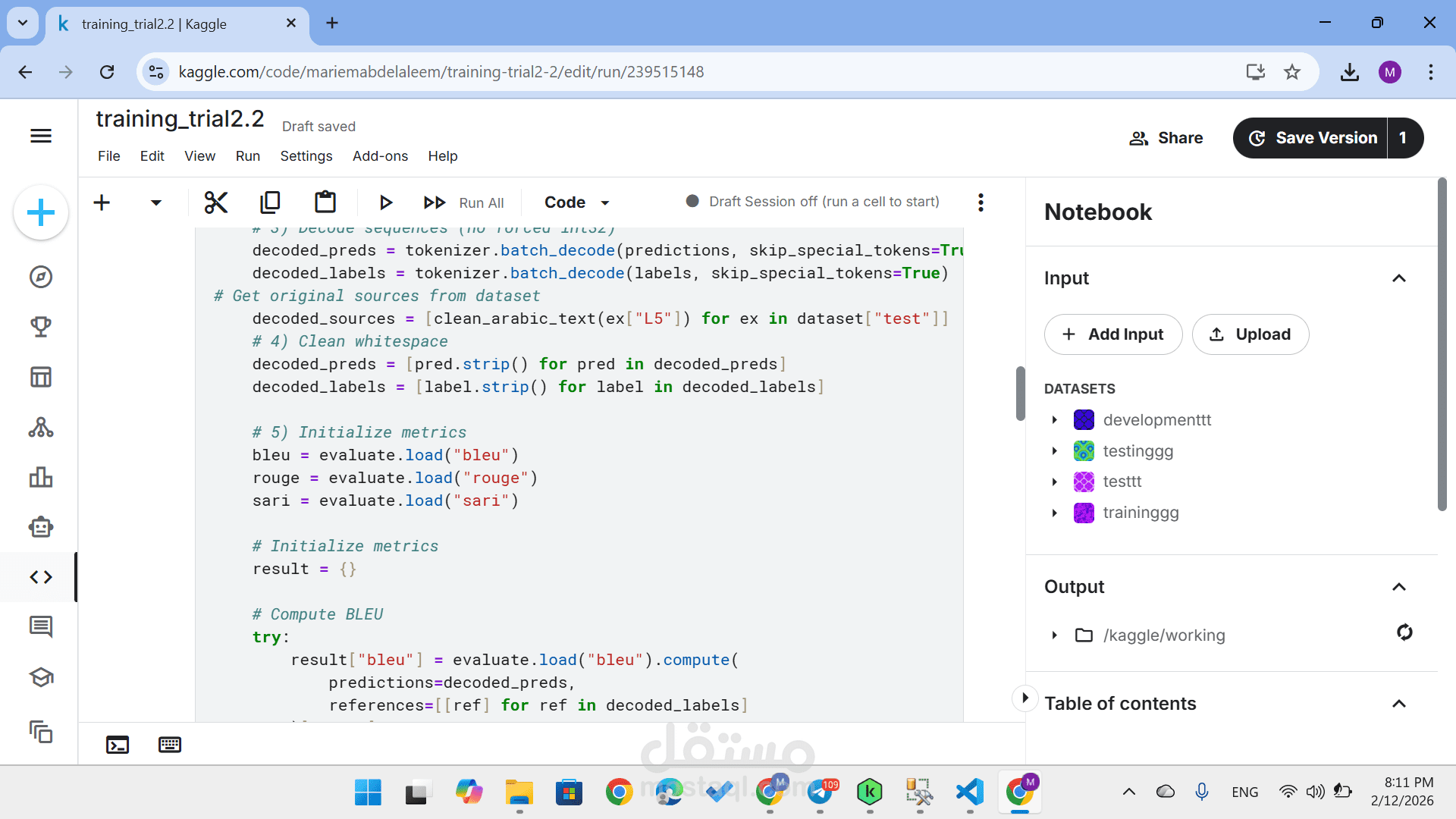Open the Code cell type dropdown

pyautogui.click(x=576, y=202)
